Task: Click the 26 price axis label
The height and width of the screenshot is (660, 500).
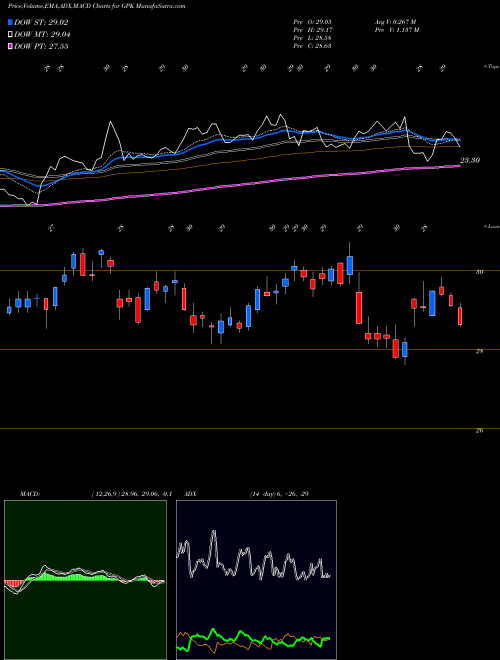Action: 479,430
